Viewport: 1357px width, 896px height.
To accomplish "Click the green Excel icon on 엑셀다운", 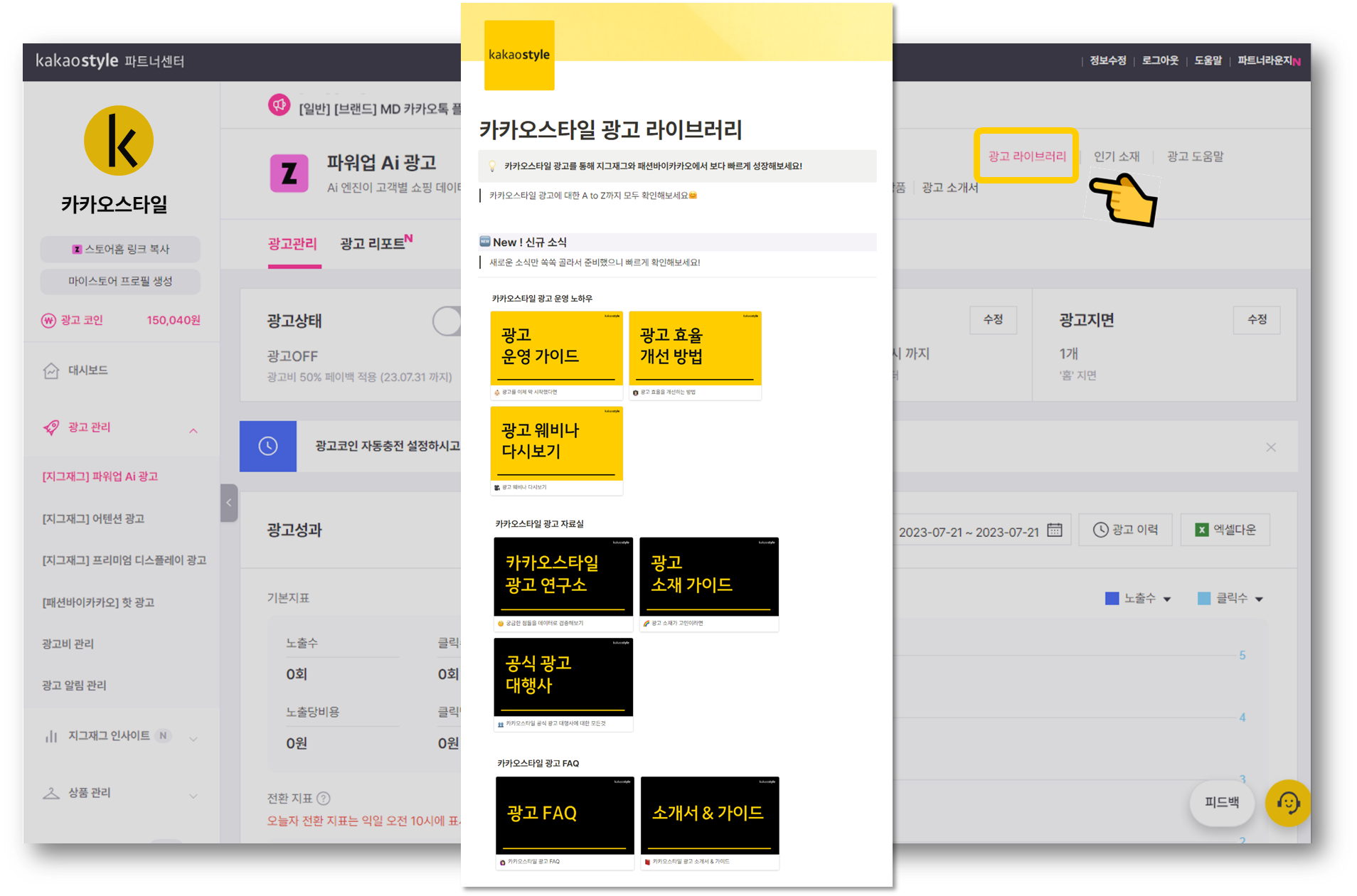I will coord(1202,530).
